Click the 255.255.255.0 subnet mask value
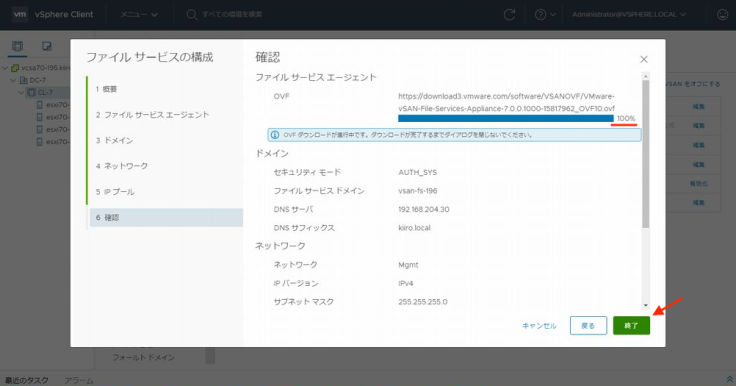 coord(422,302)
